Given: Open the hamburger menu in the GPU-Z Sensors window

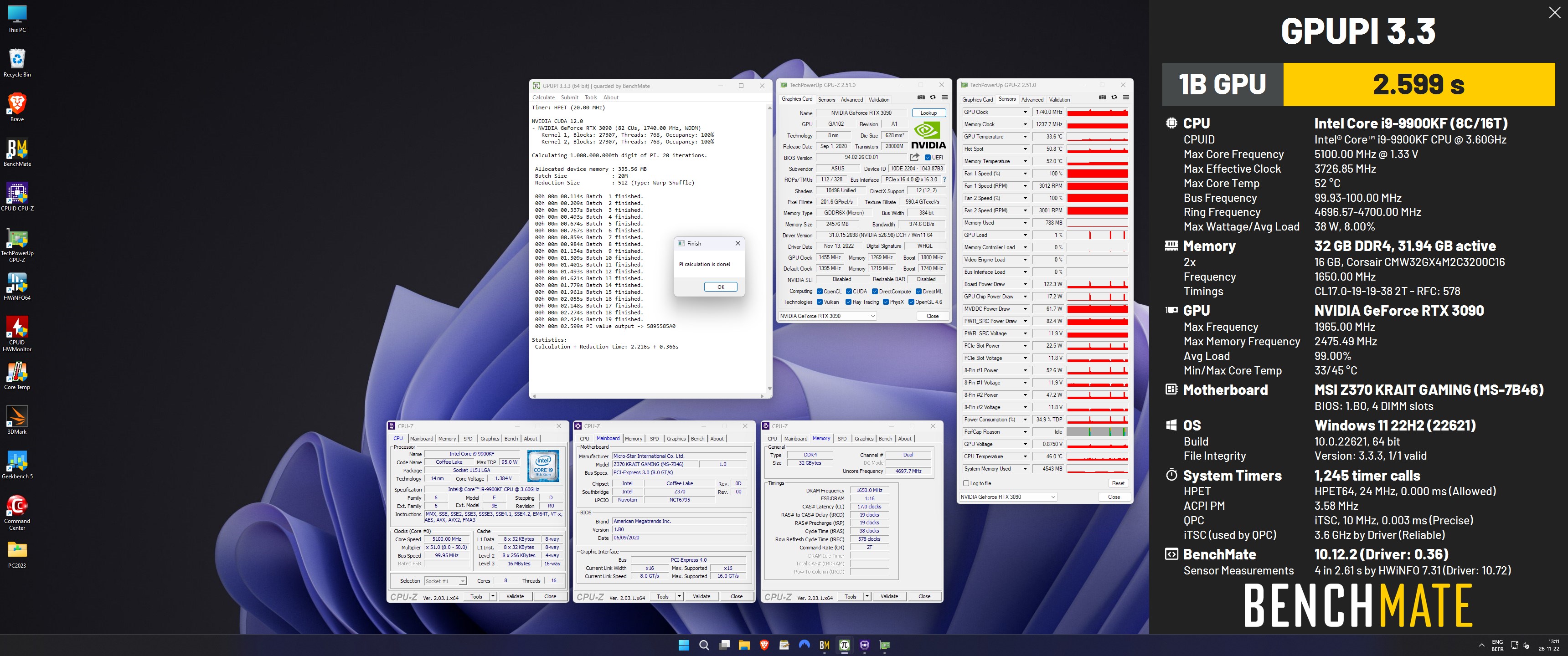Looking at the screenshot, I should (1126, 97).
